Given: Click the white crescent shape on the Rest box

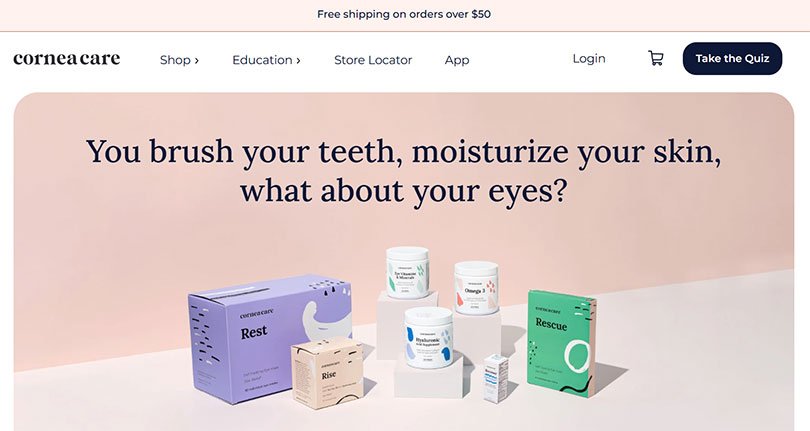Looking at the screenshot, I should click(325, 320).
